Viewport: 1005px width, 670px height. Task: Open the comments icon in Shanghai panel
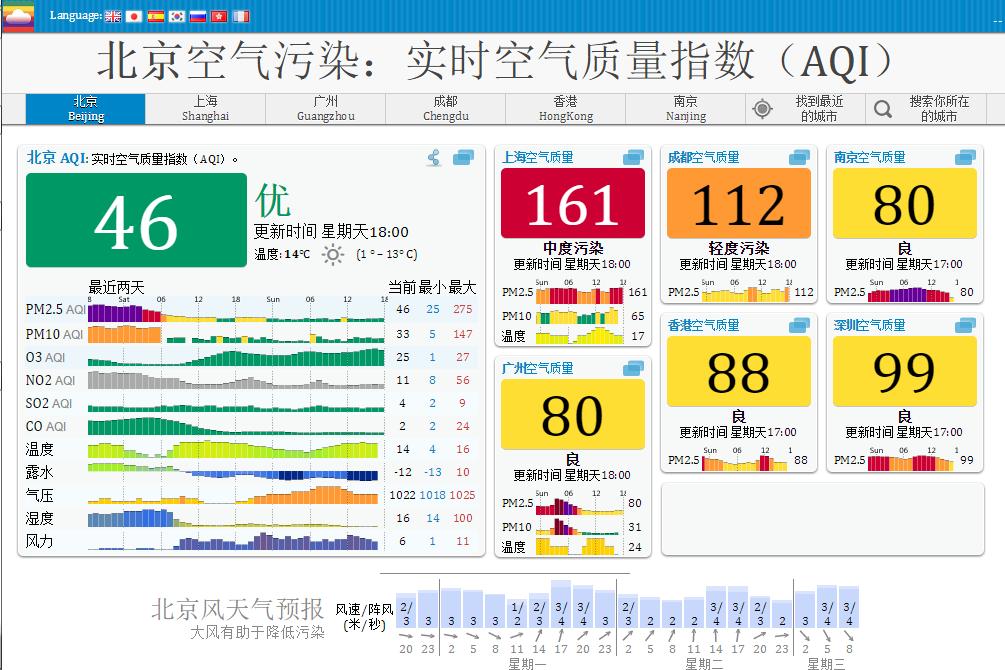coord(634,158)
